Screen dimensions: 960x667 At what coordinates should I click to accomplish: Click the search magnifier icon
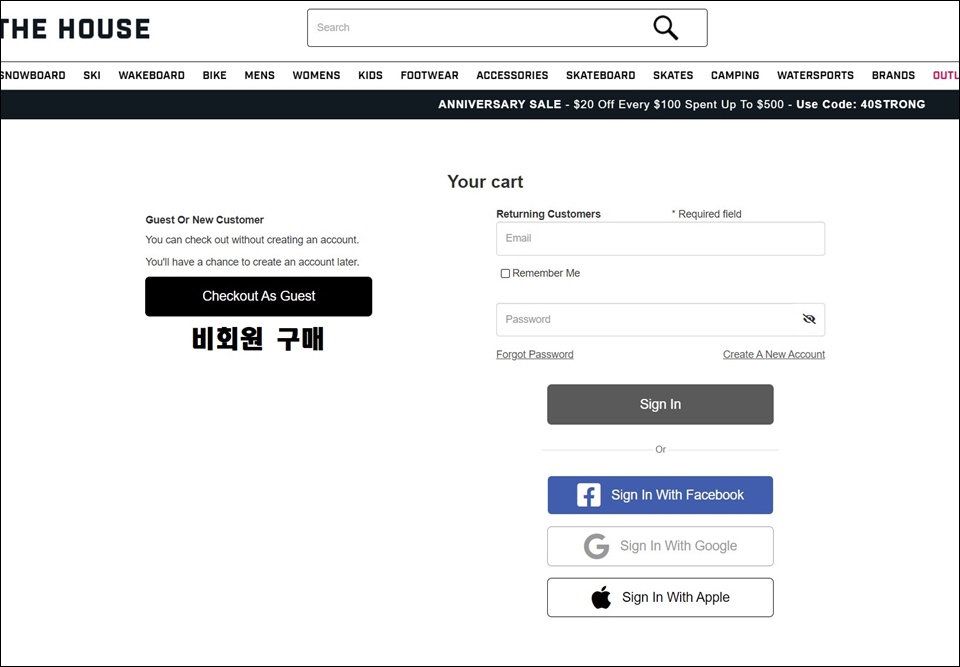pyautogui.click(x=666, y=28)
